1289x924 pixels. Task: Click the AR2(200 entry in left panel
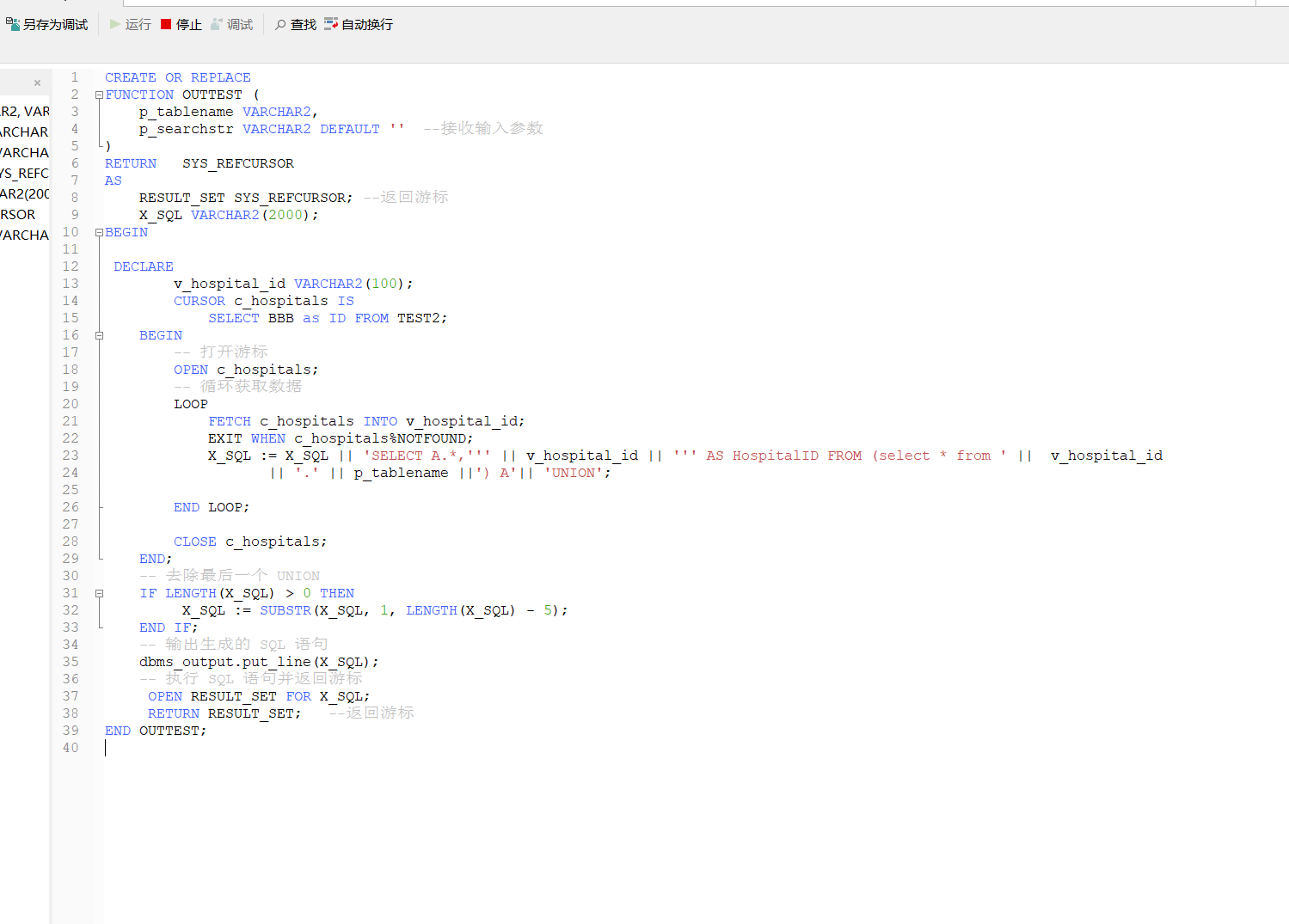point(25,194)
